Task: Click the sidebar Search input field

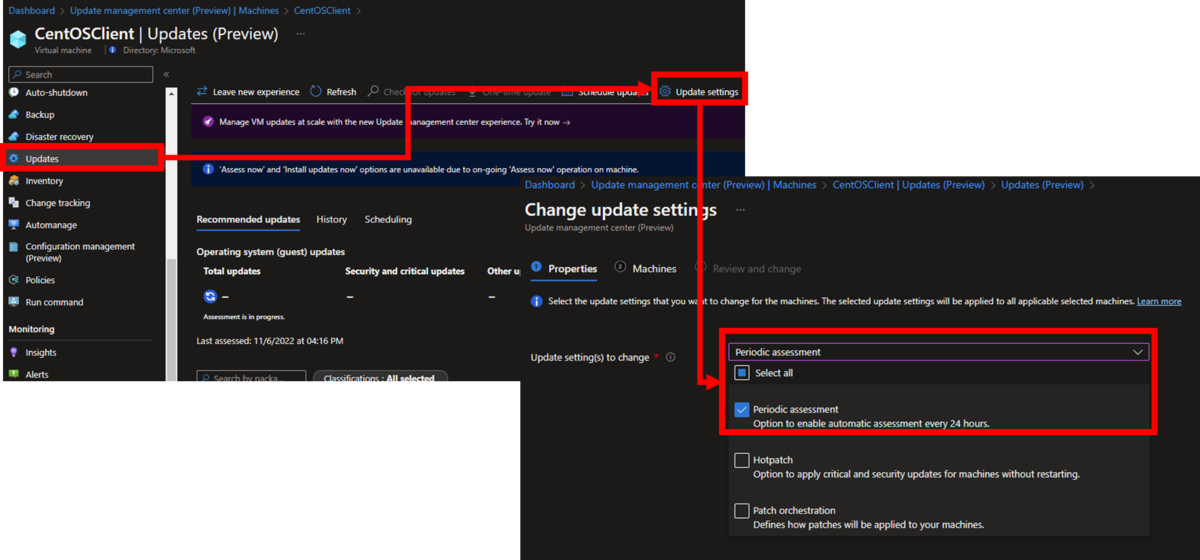Action: click(x=81, y=74)
